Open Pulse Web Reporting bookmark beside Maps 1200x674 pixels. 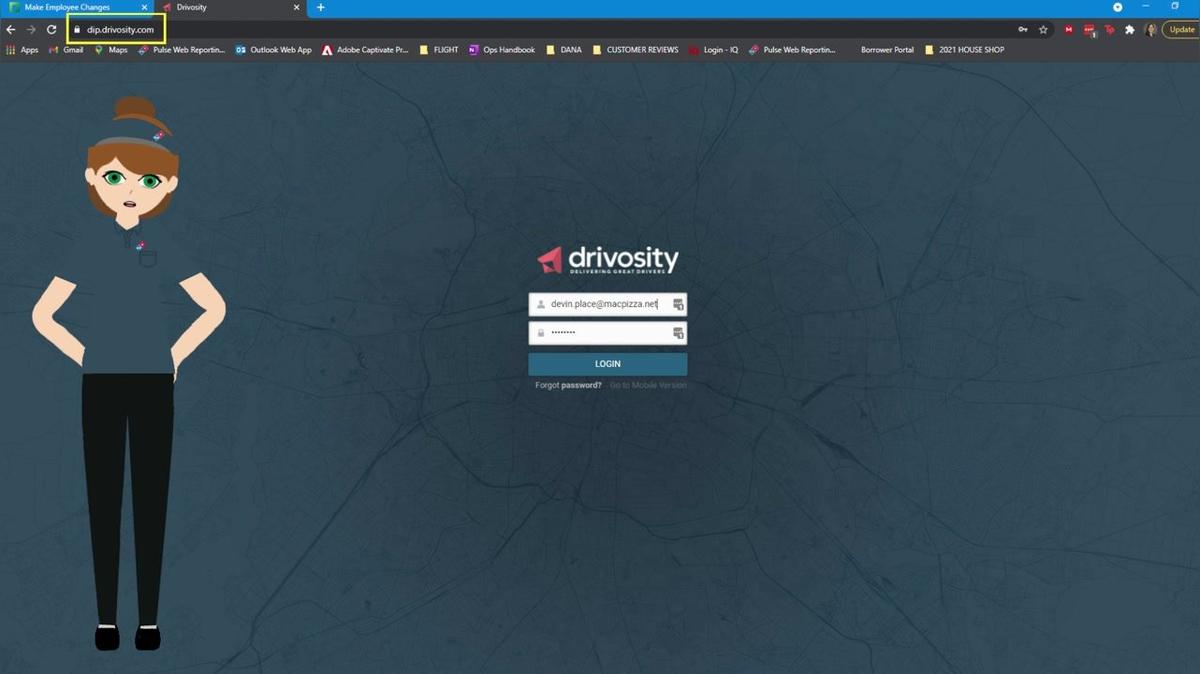(x=182, y=50)
